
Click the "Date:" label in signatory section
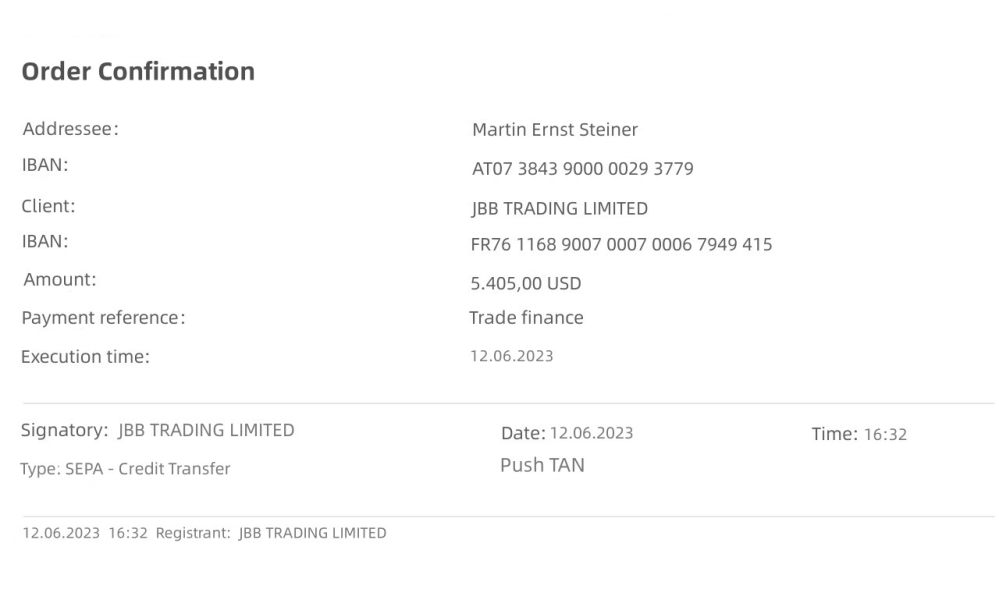tap(523, 434)
